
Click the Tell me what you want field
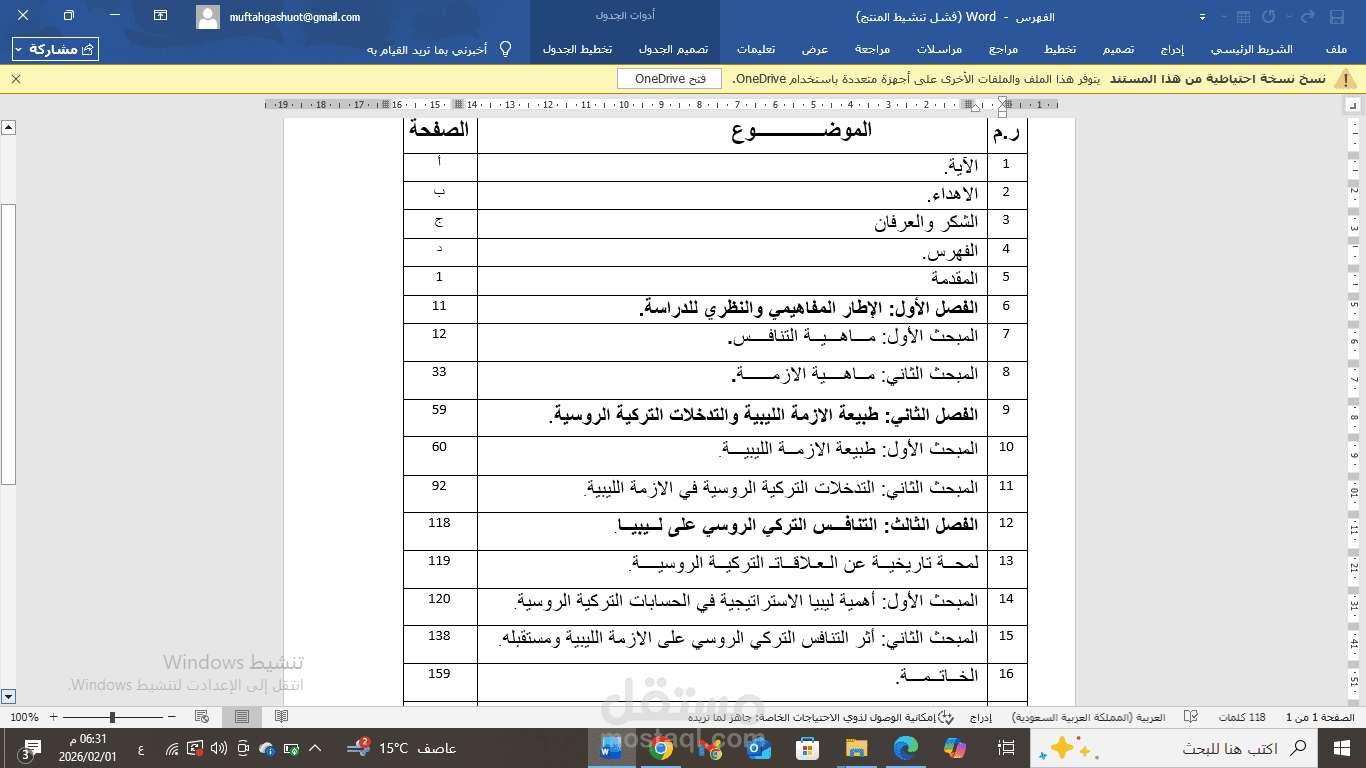coord(427,49)
